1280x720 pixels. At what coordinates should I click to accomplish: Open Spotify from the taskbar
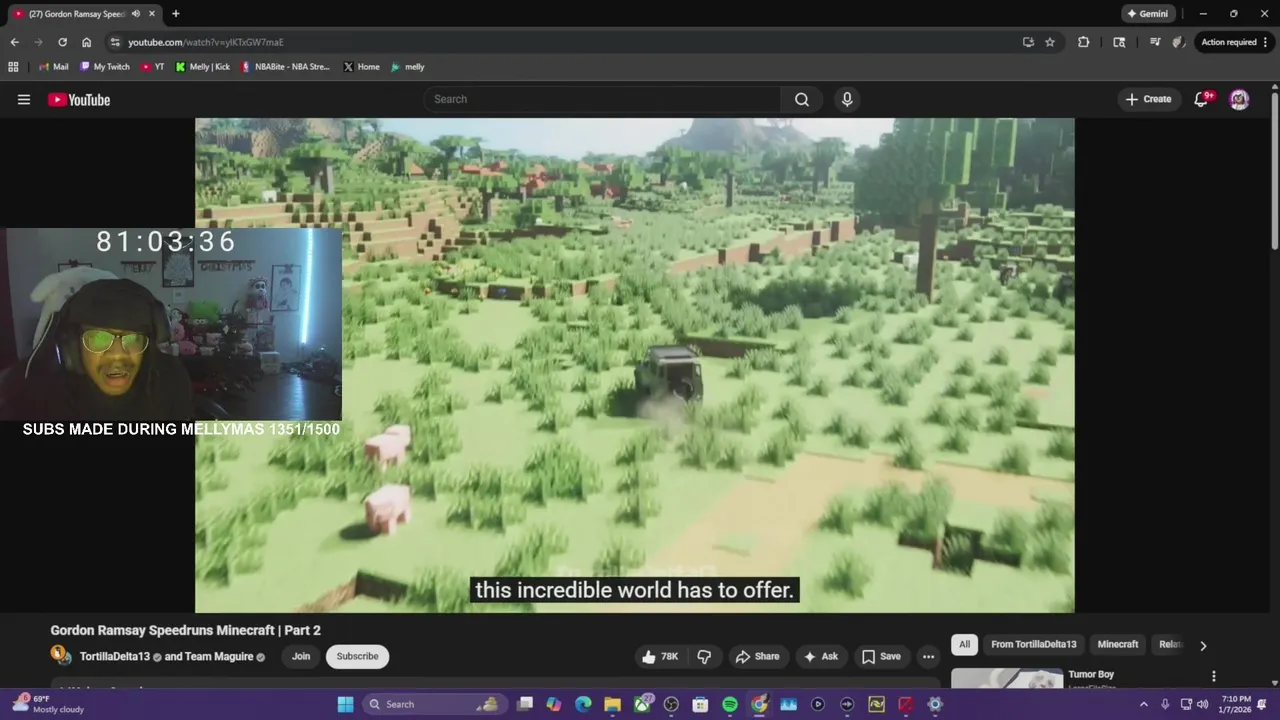[x=730, y=704]
